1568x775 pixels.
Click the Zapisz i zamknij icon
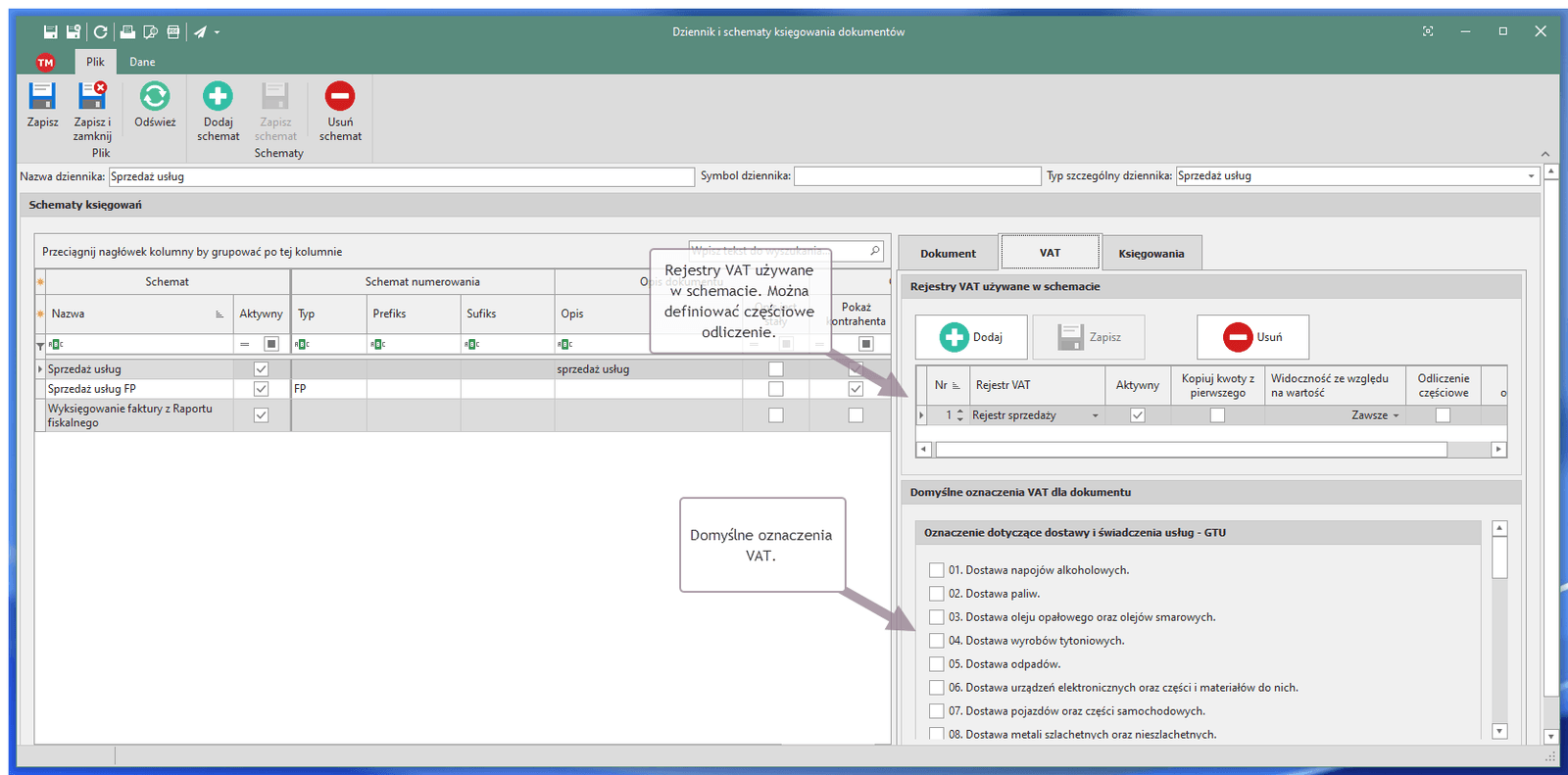[x=92, y=96]
